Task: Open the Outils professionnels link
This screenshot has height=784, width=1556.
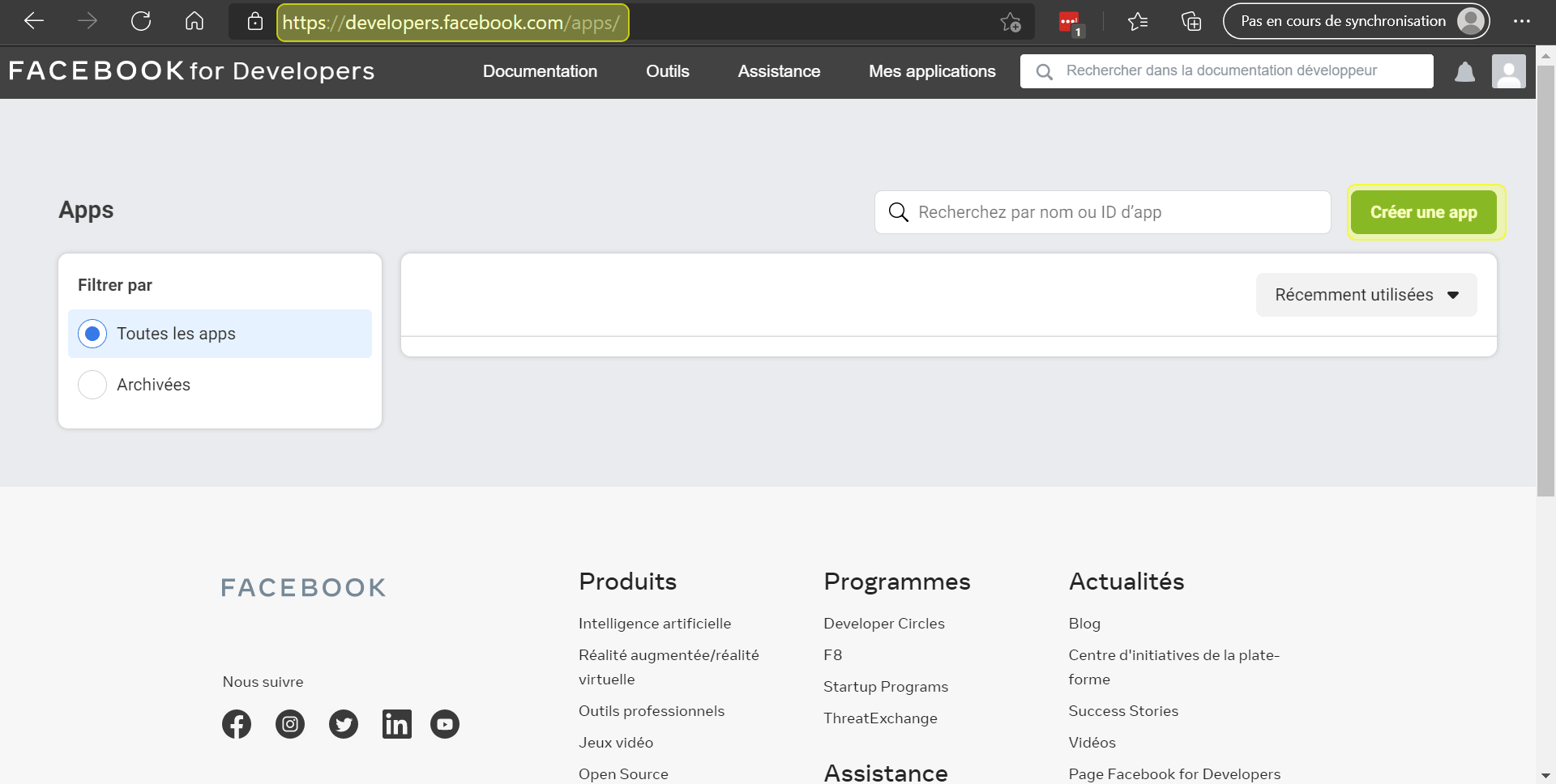Action: point(652,711)
